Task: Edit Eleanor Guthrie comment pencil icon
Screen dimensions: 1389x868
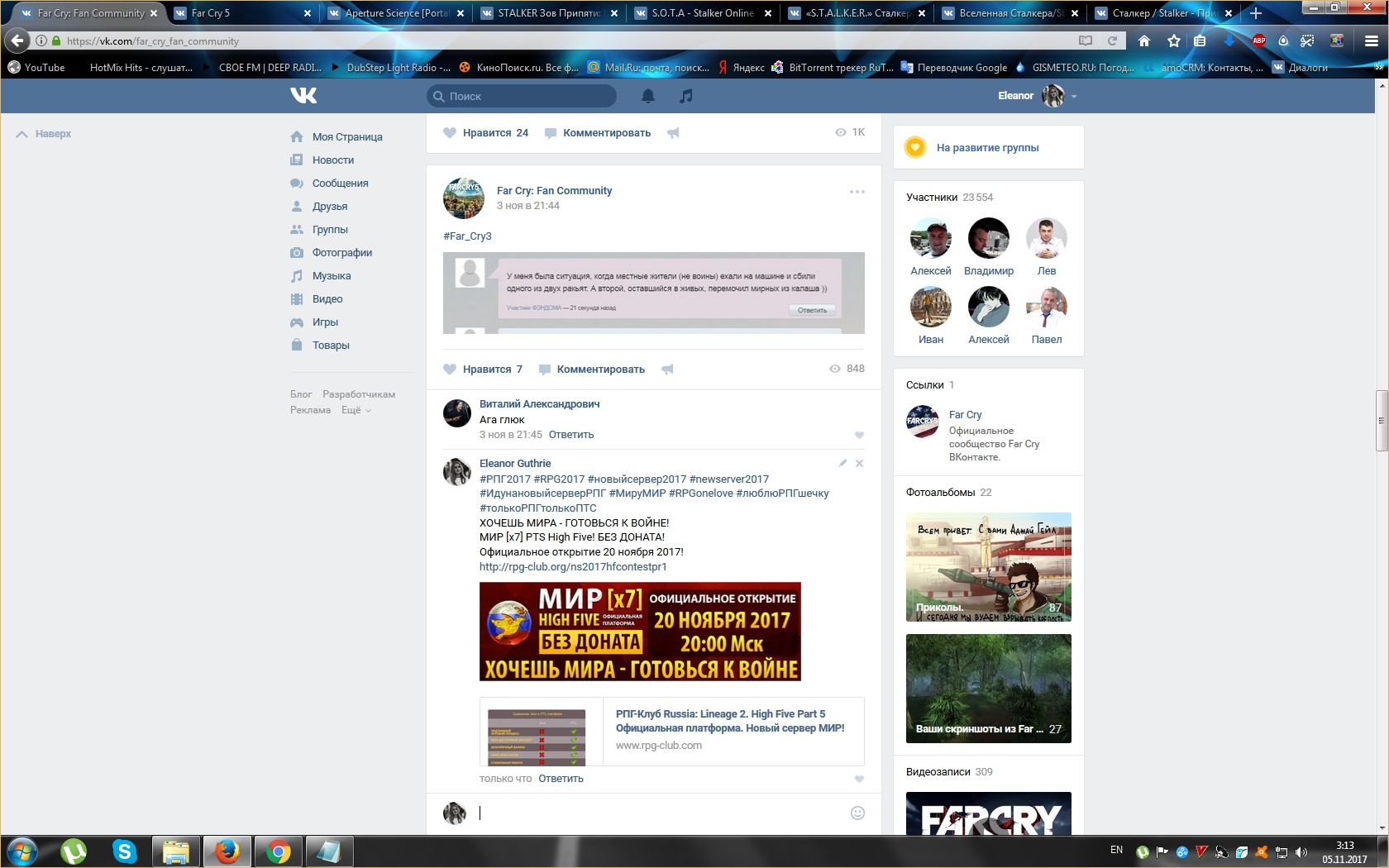Action: coord(842,464)
